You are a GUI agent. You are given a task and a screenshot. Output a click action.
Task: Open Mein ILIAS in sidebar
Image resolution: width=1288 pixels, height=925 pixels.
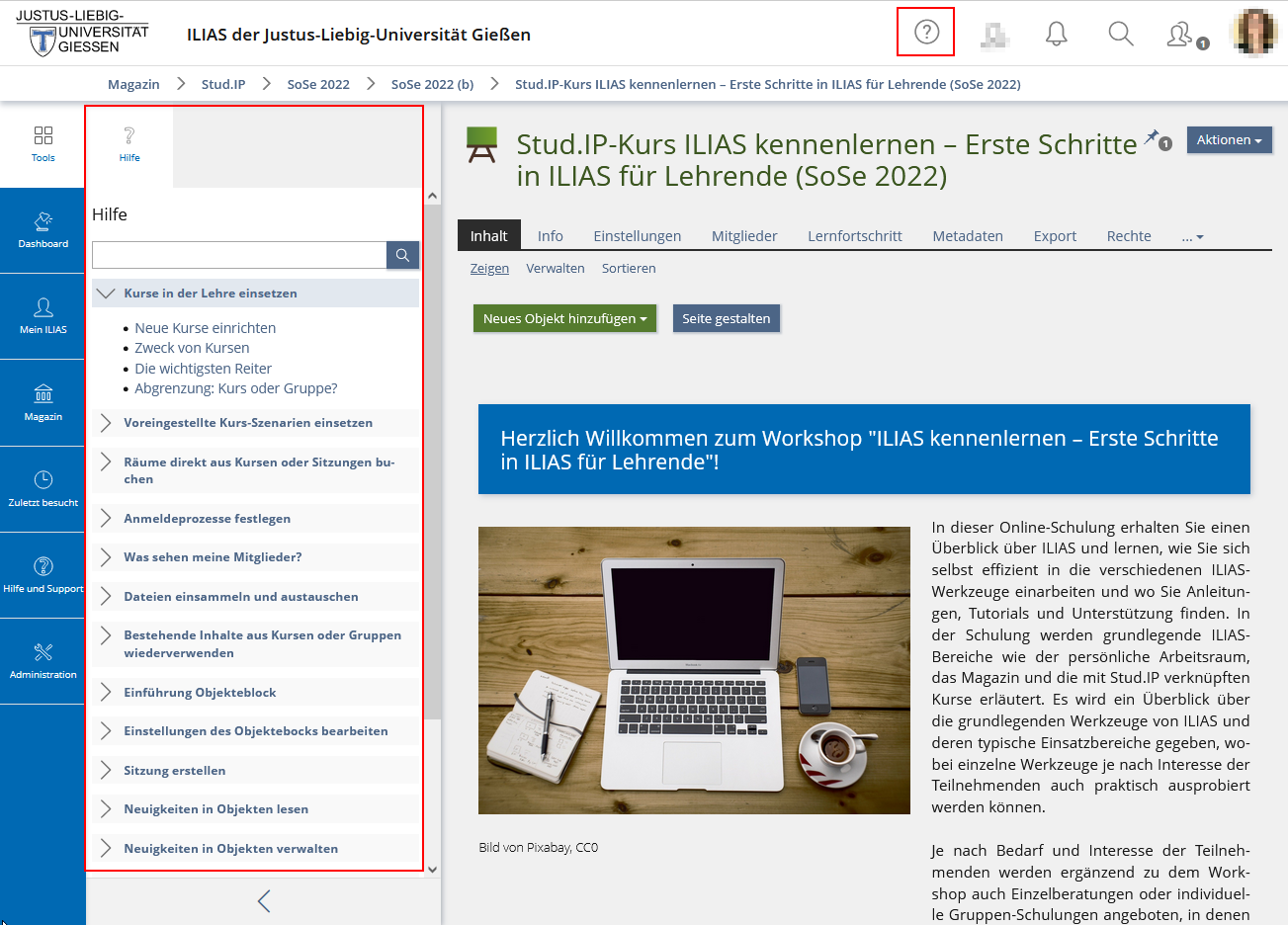43,316
